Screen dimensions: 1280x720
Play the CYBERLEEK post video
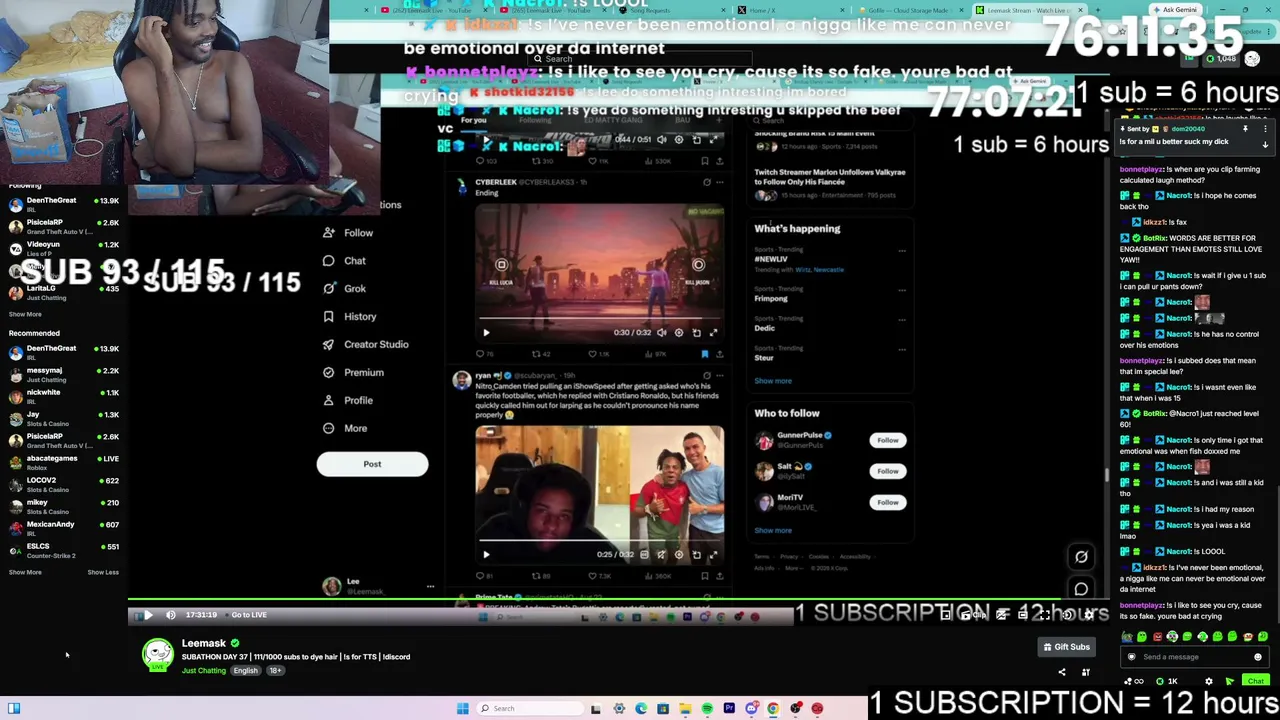486,333
